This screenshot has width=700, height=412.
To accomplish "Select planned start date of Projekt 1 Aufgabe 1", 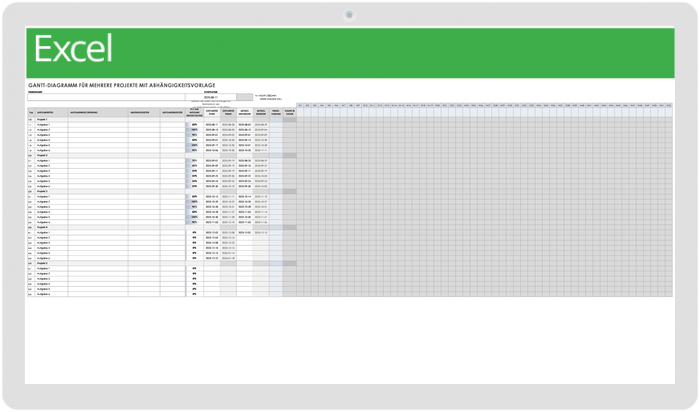I will pos(212,125).
